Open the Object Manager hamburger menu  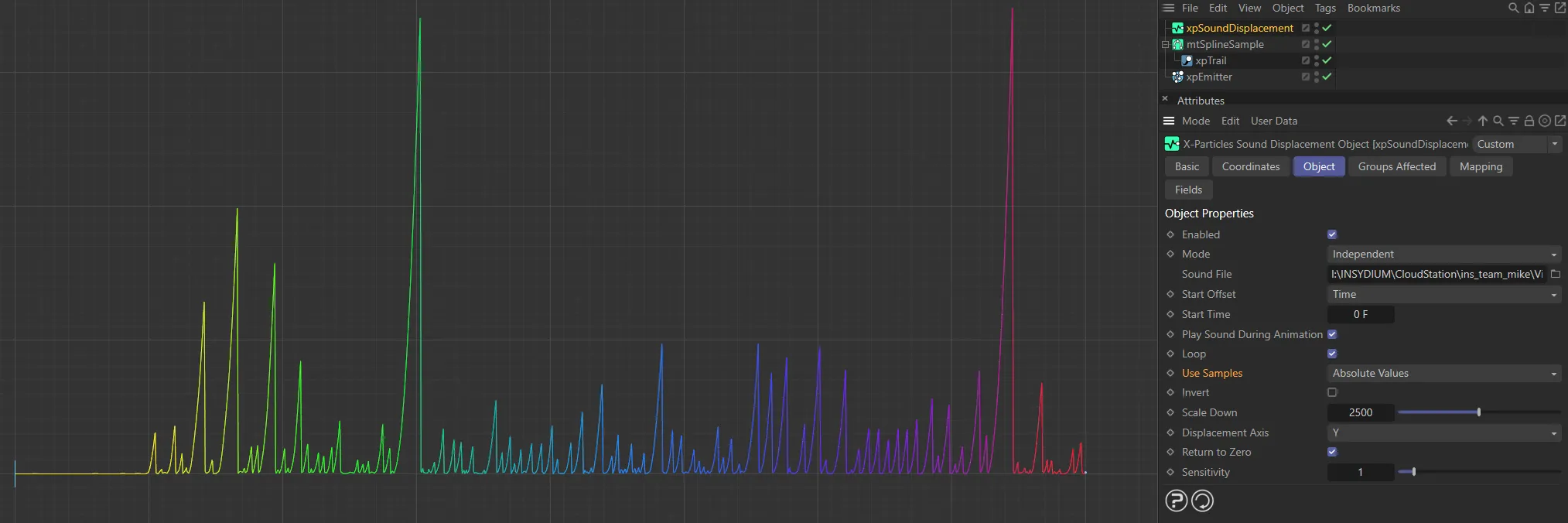[1168, 8]
